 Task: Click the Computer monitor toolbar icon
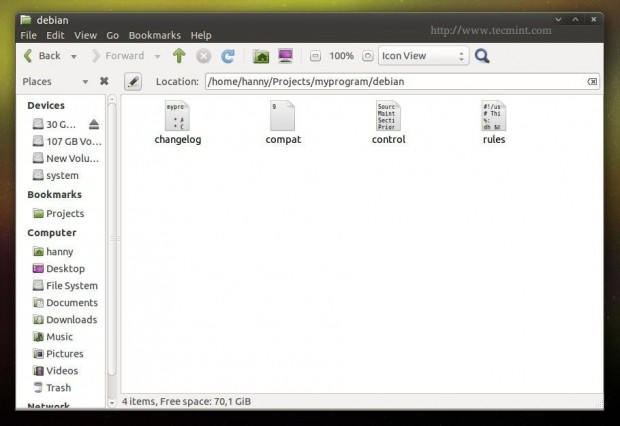pos(285,56)
